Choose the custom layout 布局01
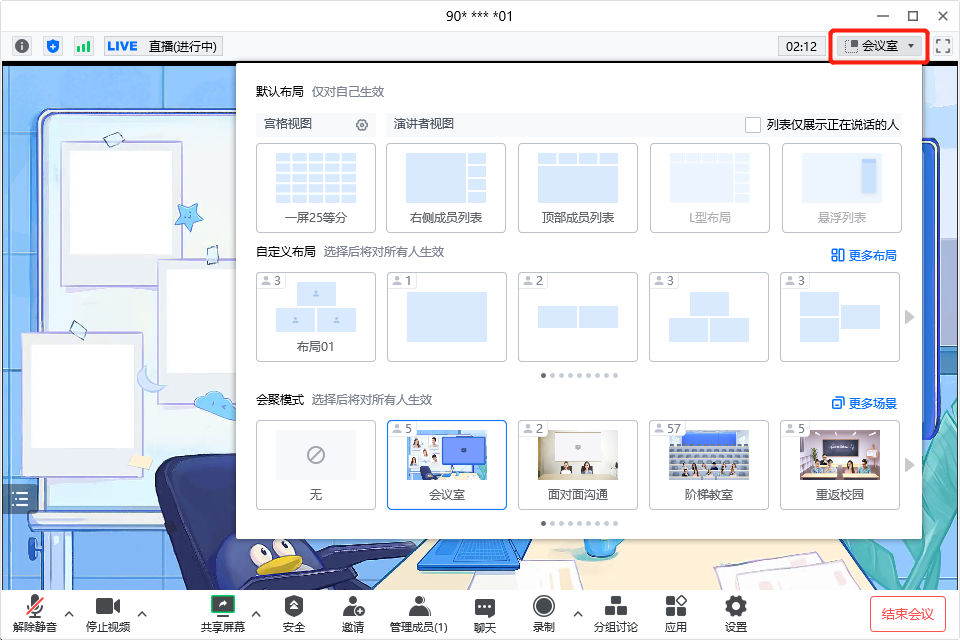Screen dimensions: 960x640 click(x=316, y=317)
